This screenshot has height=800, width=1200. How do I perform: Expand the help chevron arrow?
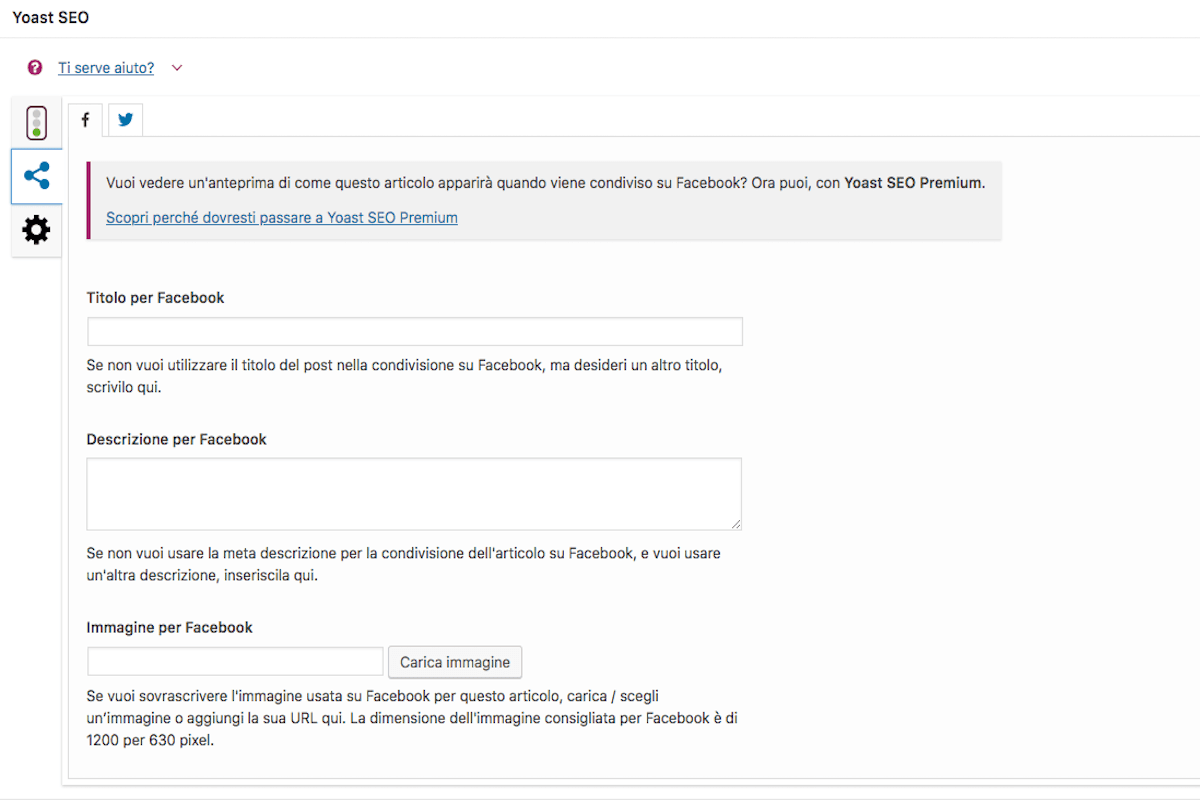pos(177,68)
